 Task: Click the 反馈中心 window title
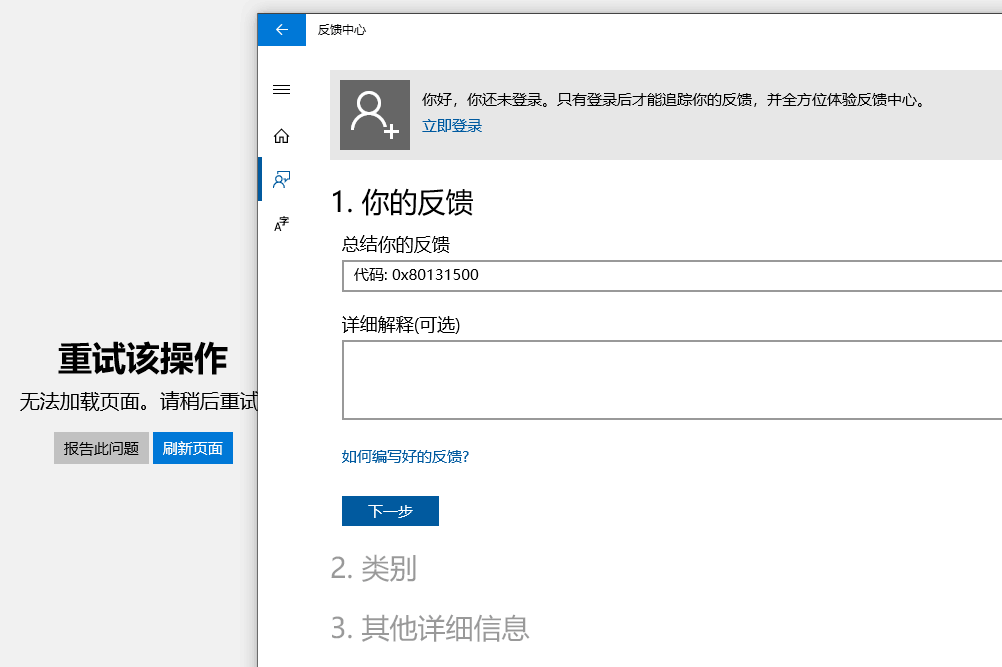tap(342, 30)
